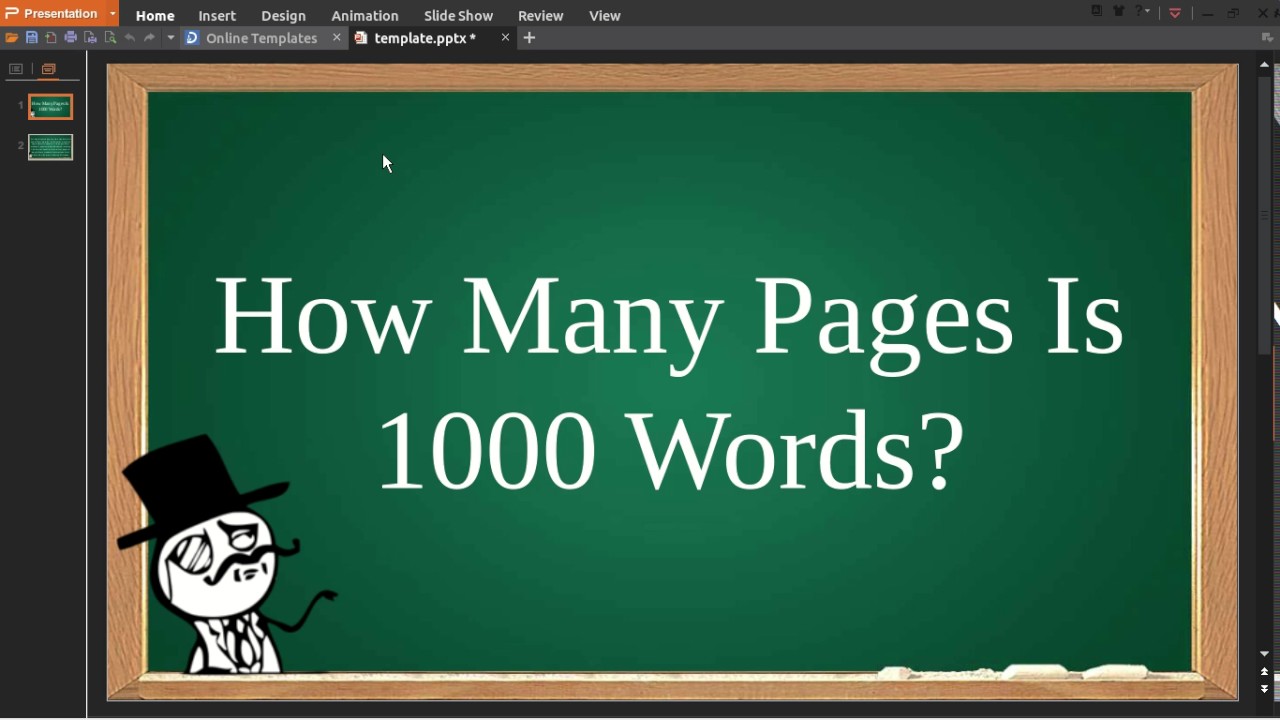The height and width of the screenshot is (720, 1280).
Task: Undo the last action
Action: click(130, 37)
